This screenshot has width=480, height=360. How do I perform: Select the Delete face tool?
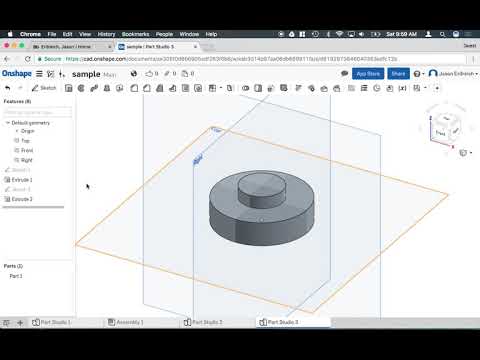tap(311, 88)
